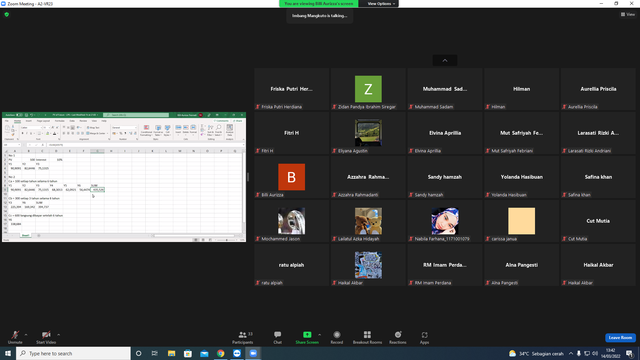This screenshot has width=640, height=360.
Task: Click the Record button
Action: coord(337,337)
